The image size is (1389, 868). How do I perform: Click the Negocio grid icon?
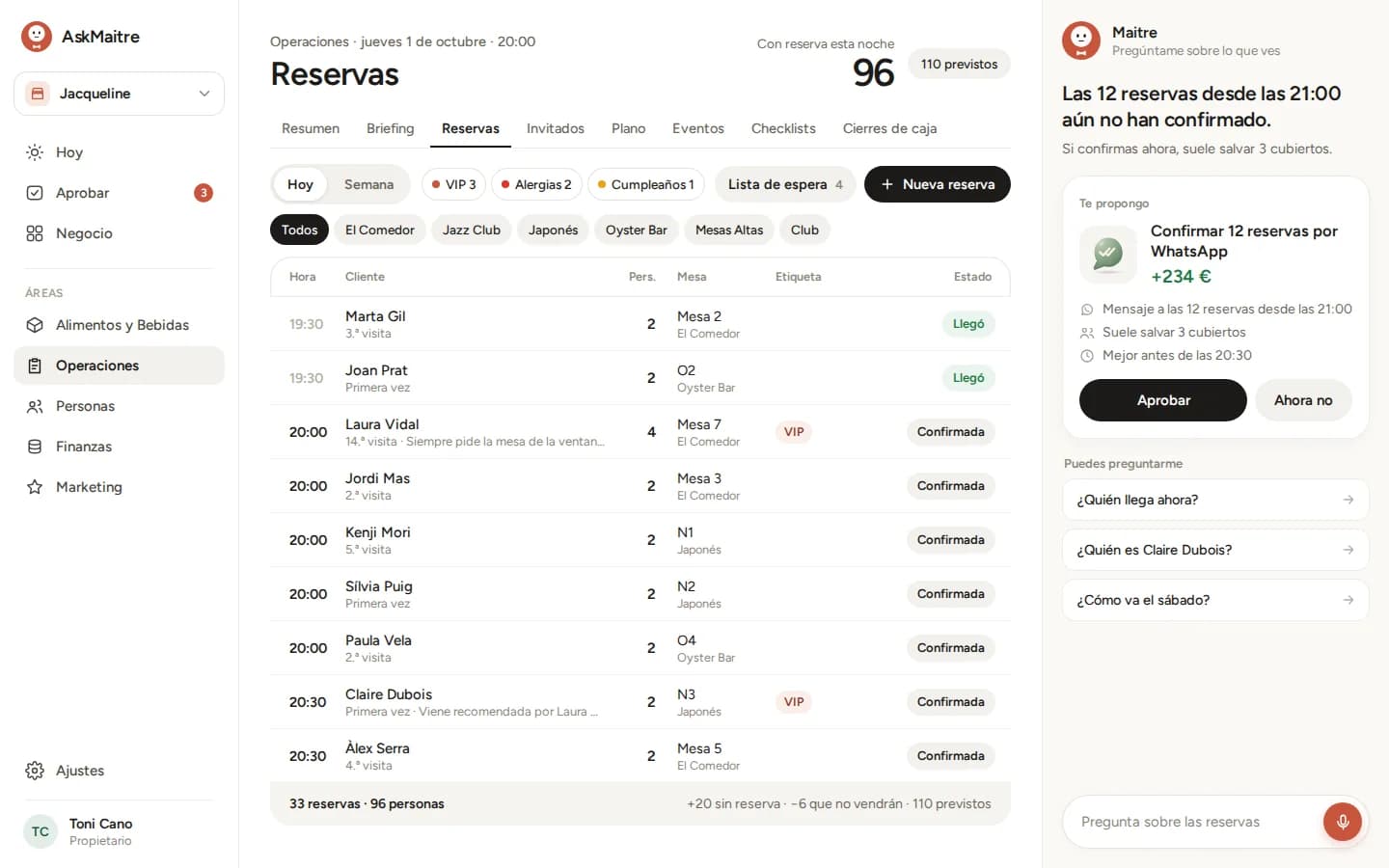click(x=35, y=233)
